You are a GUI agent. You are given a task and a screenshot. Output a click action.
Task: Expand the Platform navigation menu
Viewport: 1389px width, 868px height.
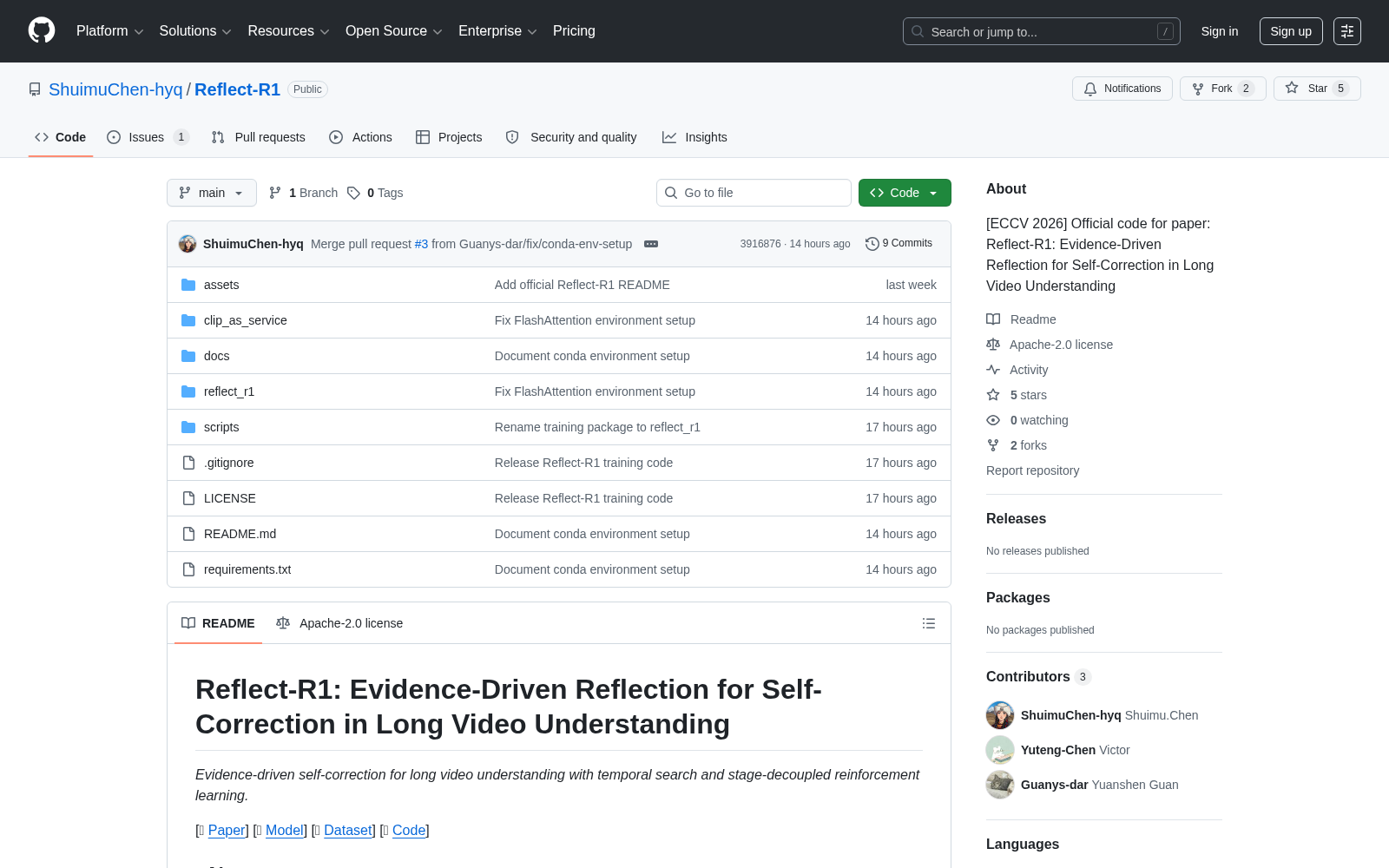(109, 31)
